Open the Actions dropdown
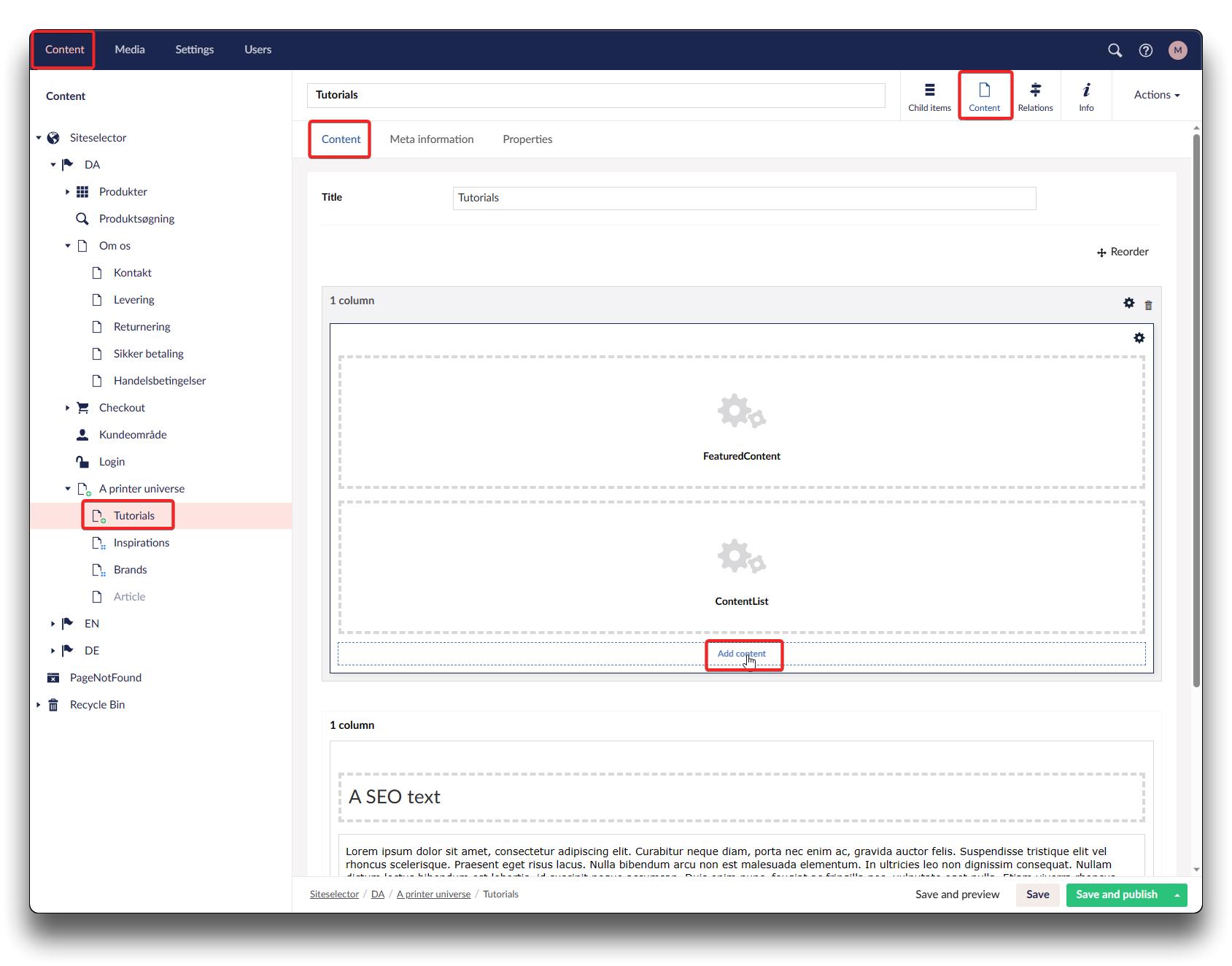 pos(1156,95)
